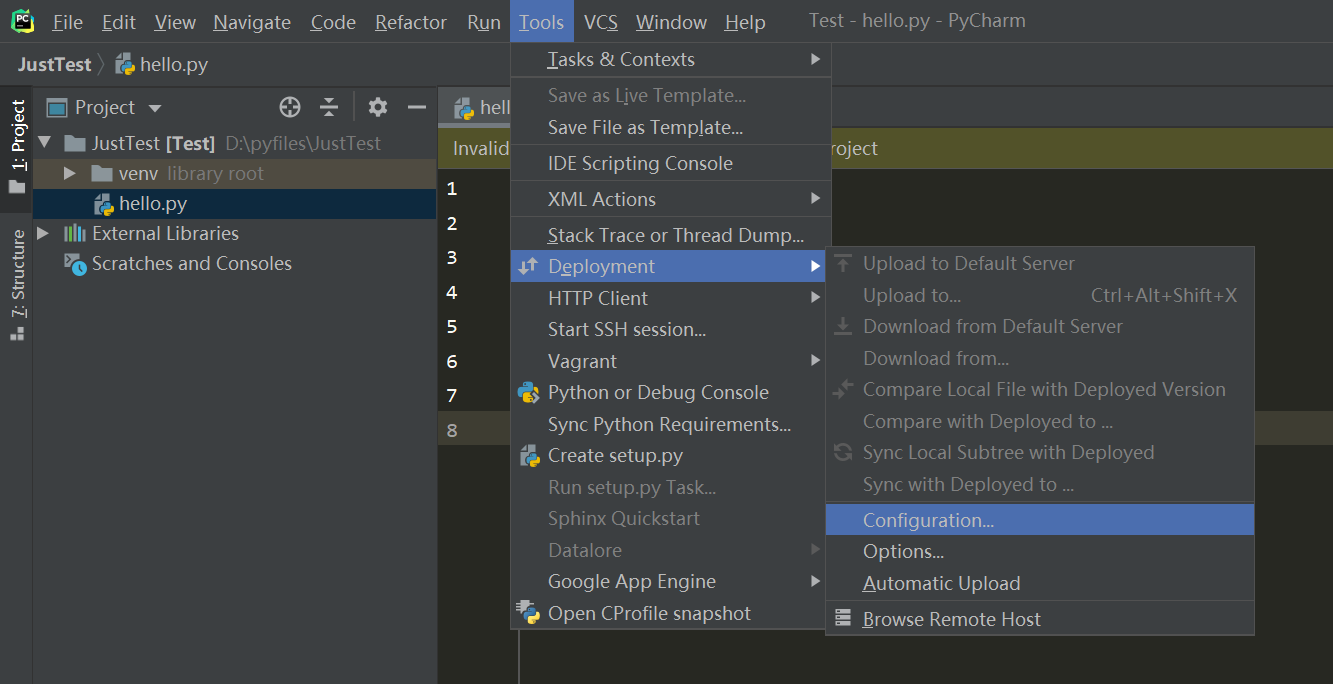
Task: Click the 'D:\pyfiles\JustTest' path text
Action: click(303, 144)
